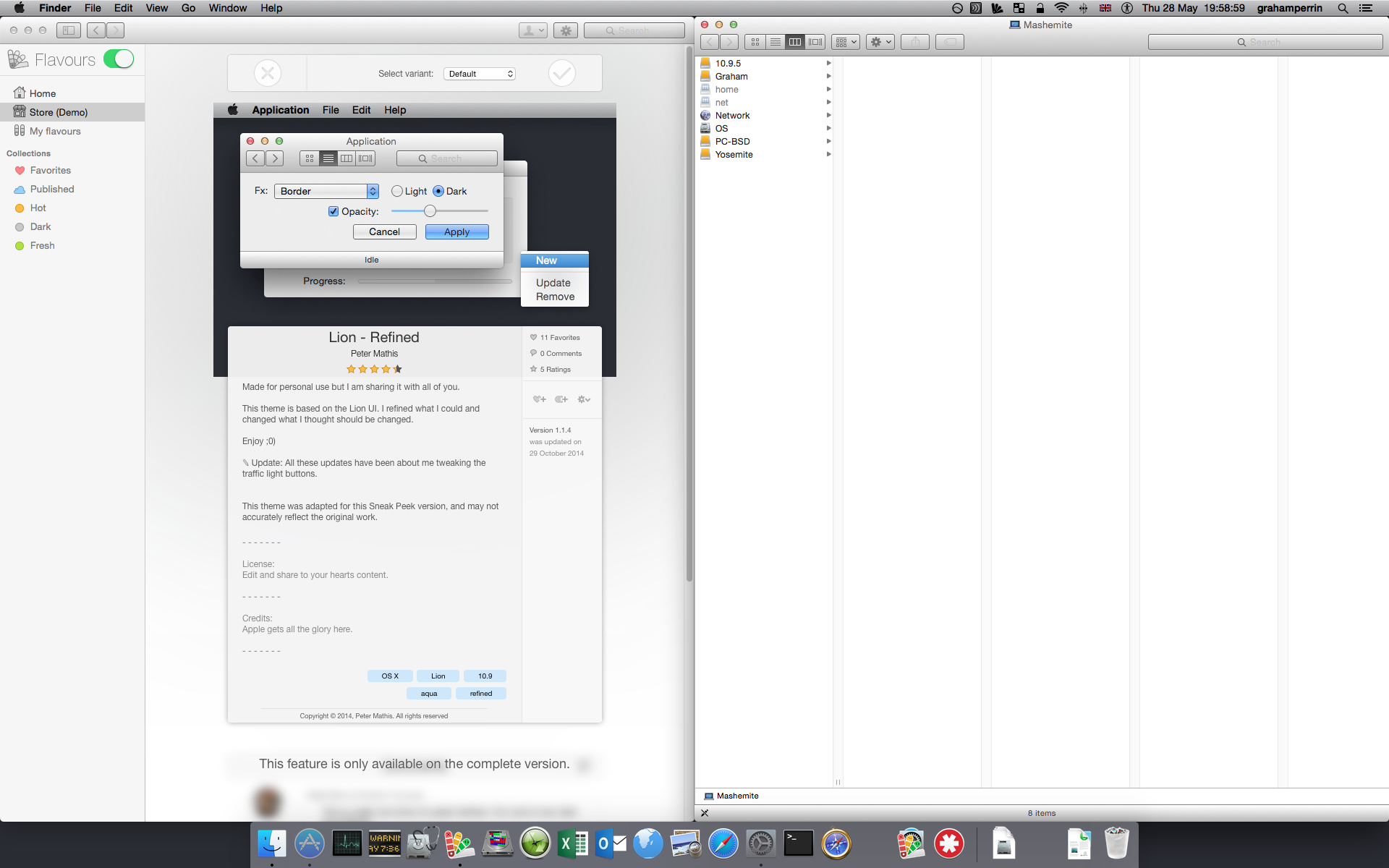The height and width of the screenshot is (868, 1389).
Task: Click the Apply button in the preview
Action: tap(456, 231)
